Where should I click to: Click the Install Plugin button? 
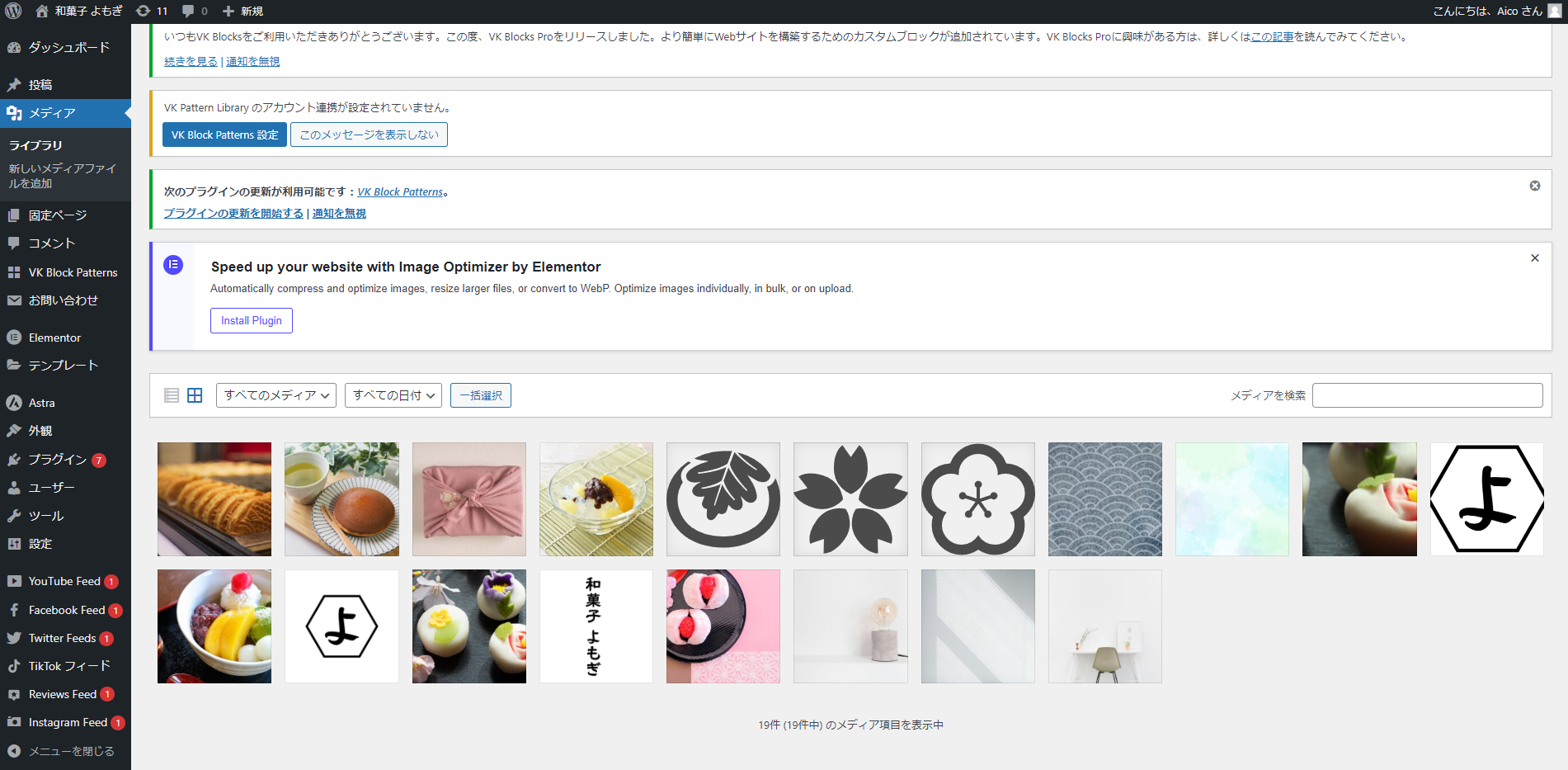click(252, 320)
